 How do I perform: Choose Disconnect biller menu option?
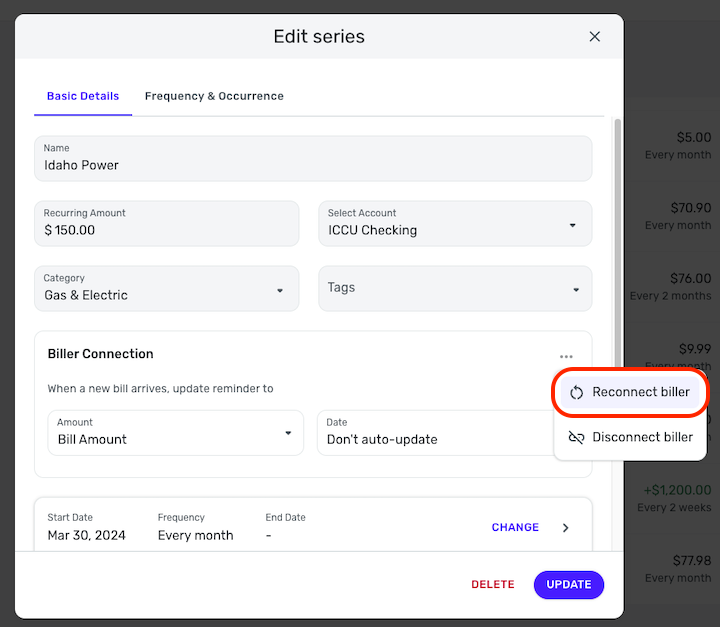click(630, 437)
